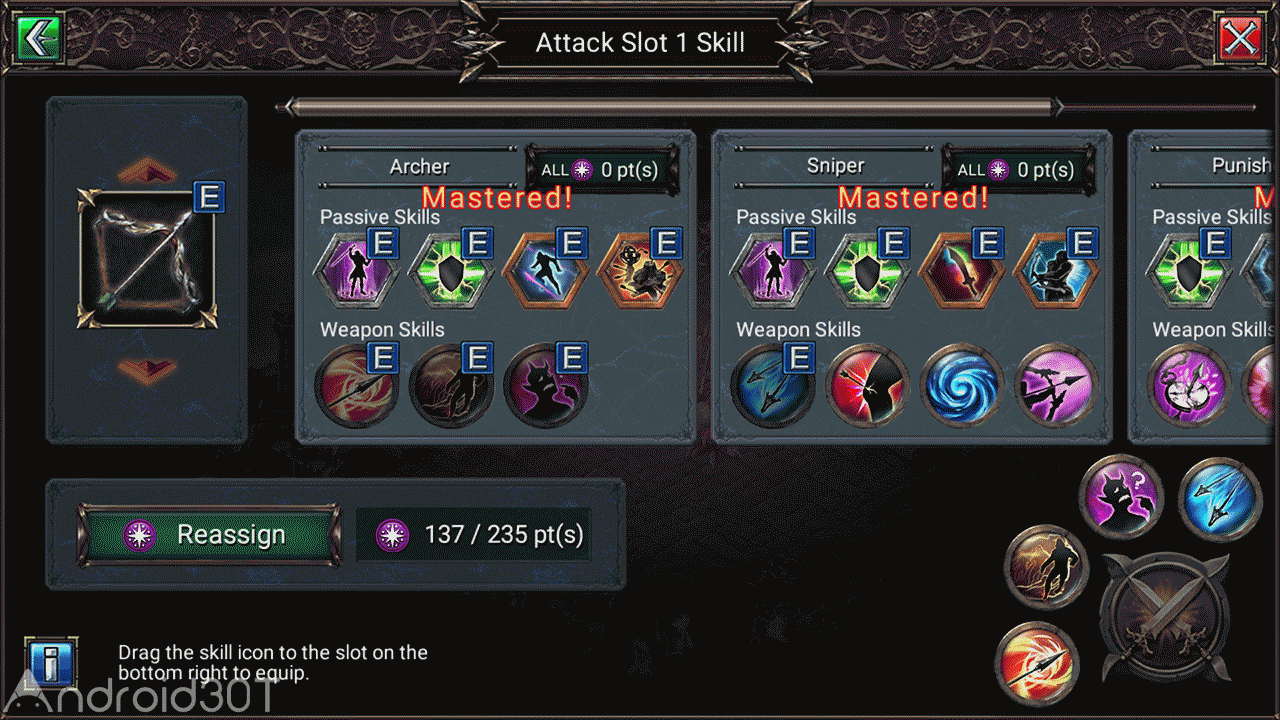Click the Reassign skill points button
The width and height of the screenshot is (1280, 720).
210,535
